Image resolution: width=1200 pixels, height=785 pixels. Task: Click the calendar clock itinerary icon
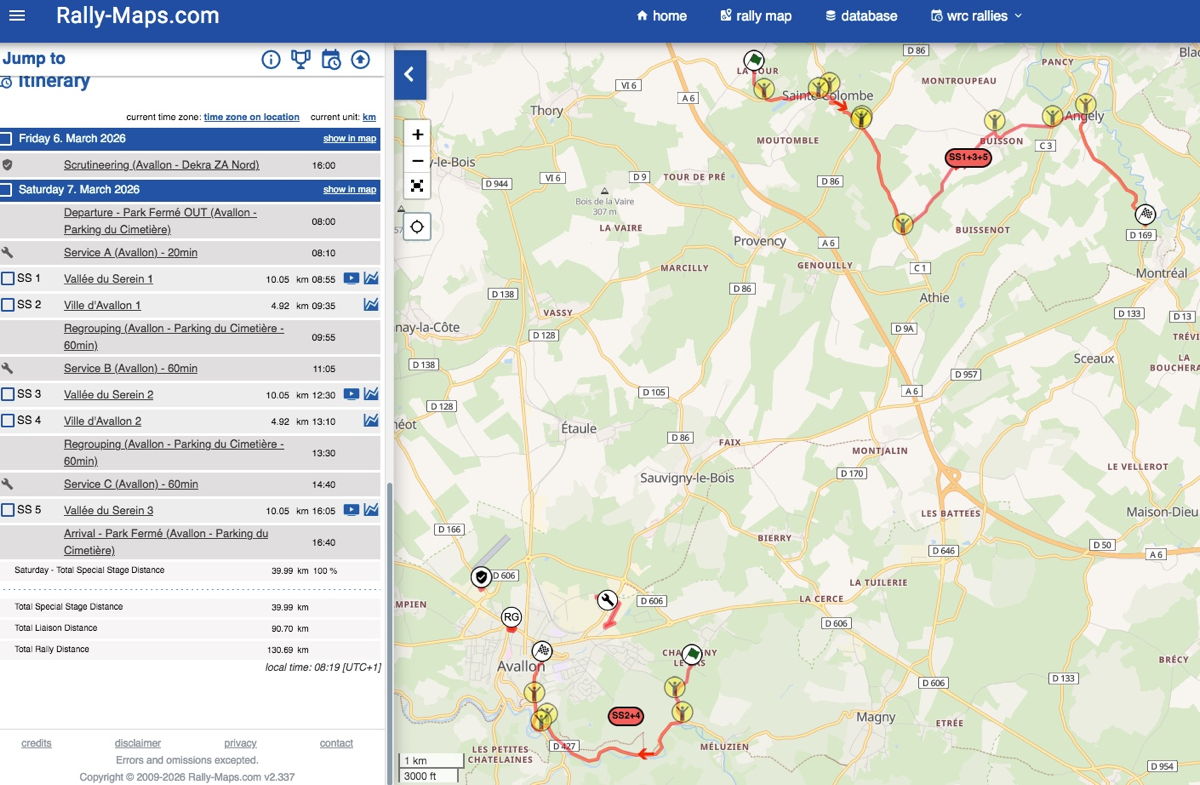331,60
